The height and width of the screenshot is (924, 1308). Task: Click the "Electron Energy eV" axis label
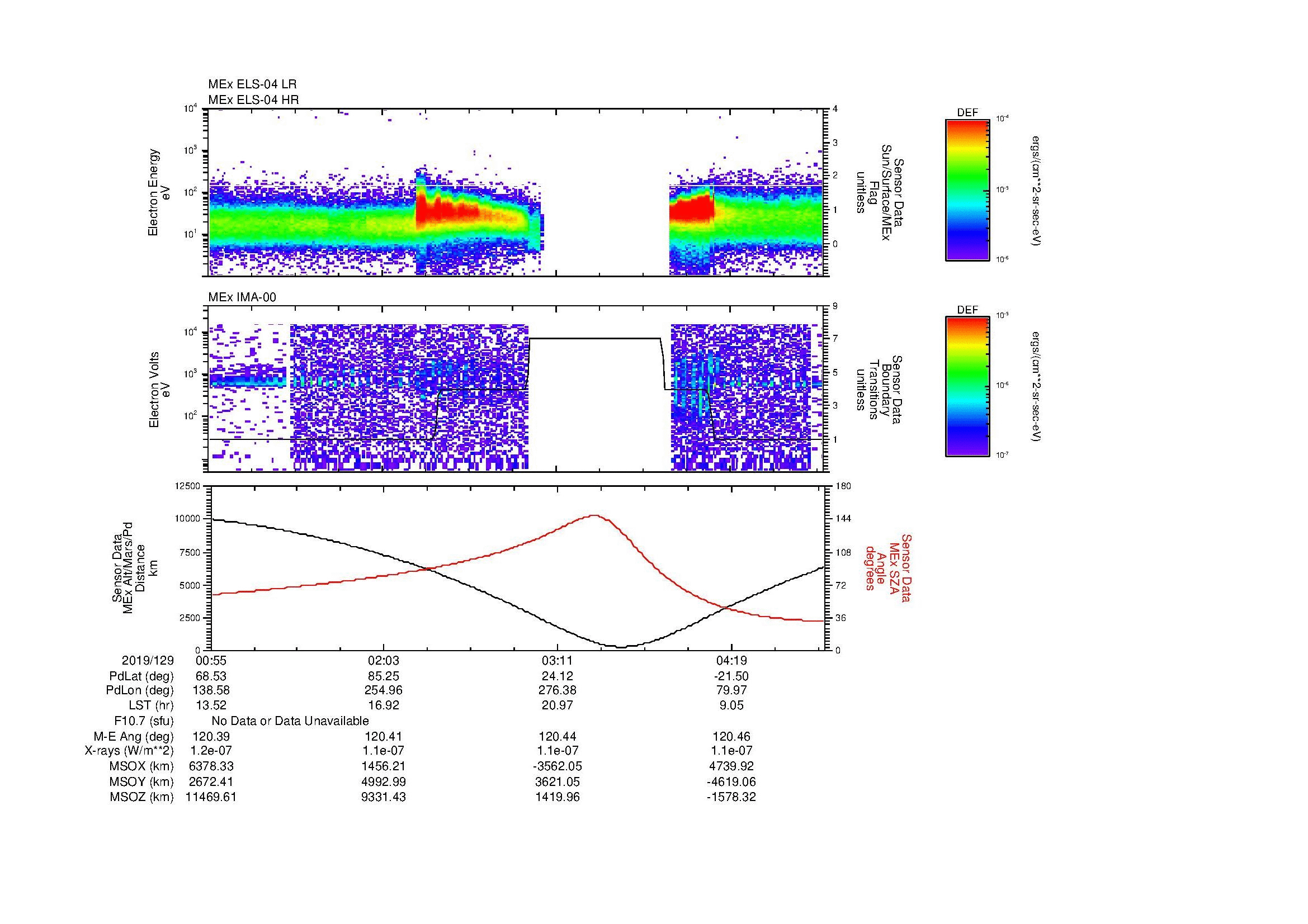point(159,192)
